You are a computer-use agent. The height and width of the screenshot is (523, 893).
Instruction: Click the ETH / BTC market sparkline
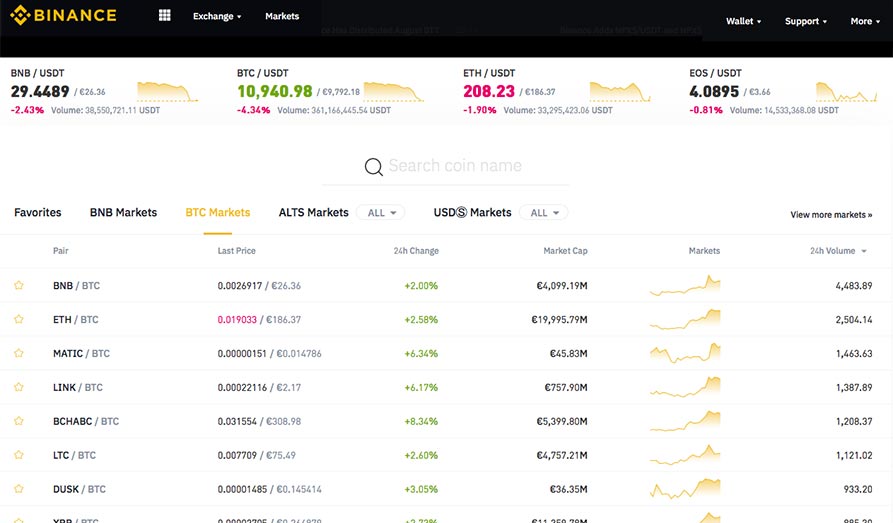point(685,319)
